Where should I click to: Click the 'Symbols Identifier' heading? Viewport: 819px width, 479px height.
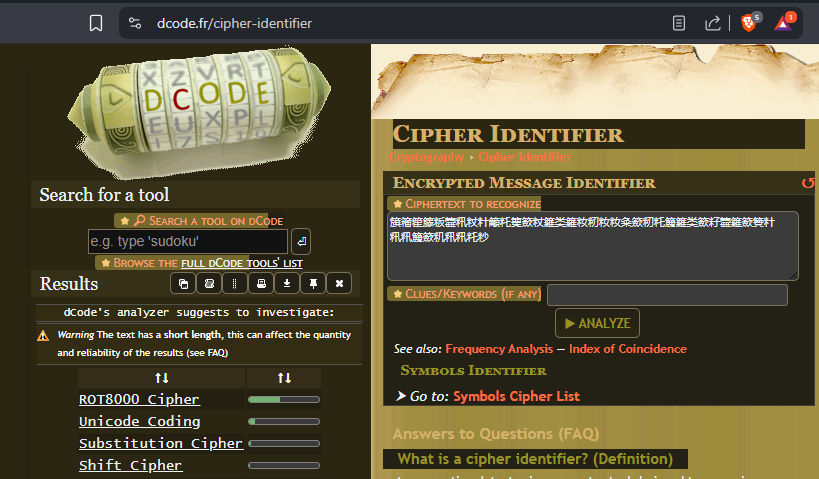[473, 370]
